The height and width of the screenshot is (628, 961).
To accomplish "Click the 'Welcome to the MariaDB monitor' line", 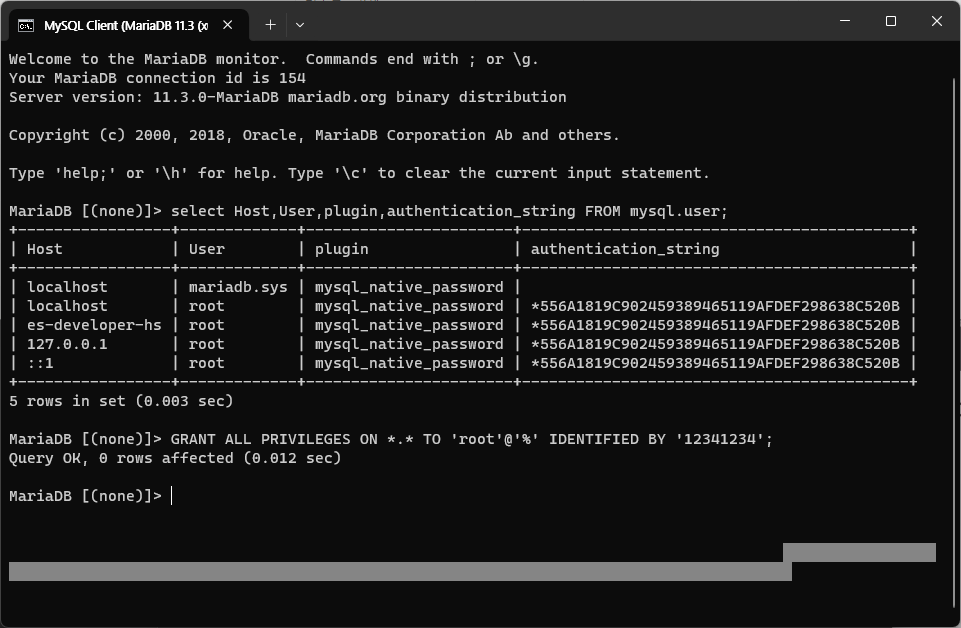I will (273, 59).
